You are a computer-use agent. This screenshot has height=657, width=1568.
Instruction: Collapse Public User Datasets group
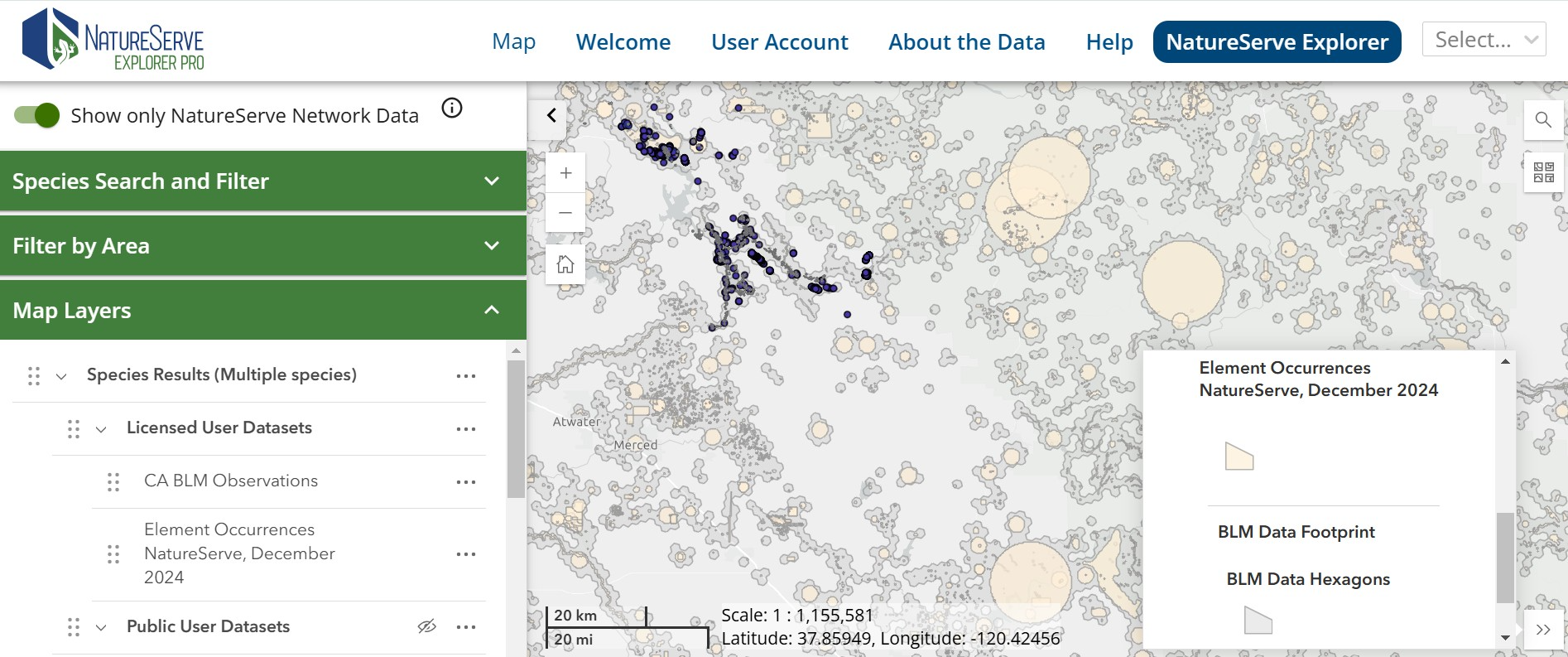tap(101, 627)
